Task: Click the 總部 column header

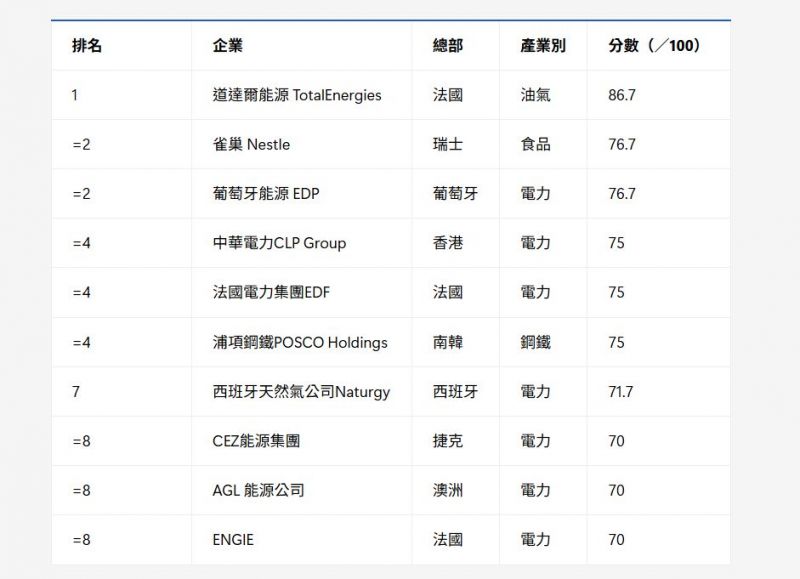Action: (x=448, y=46)
